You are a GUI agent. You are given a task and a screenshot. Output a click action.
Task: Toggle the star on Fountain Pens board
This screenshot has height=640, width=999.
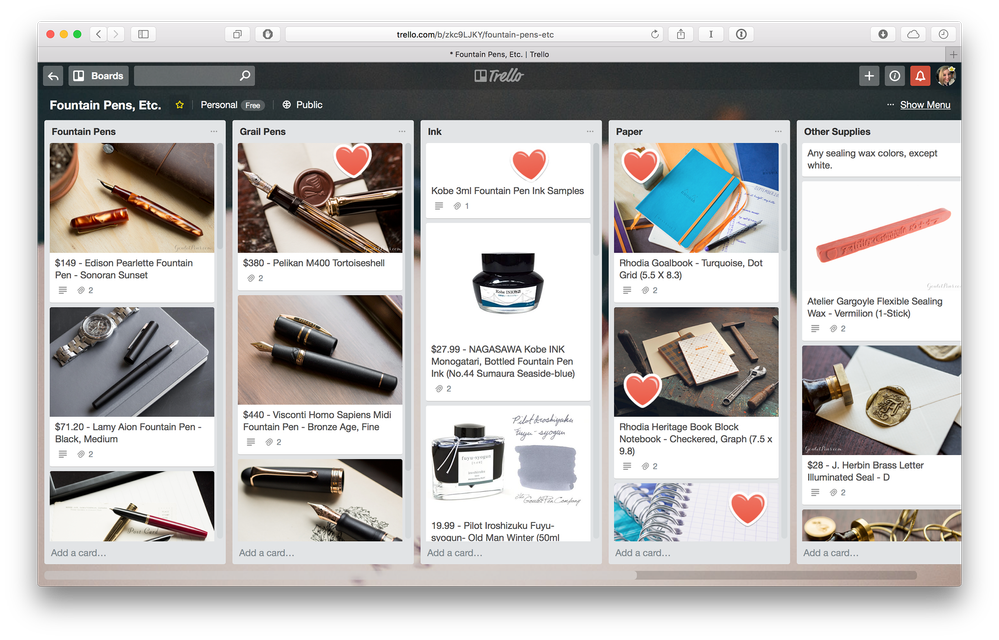pyautogui.click(x=180, y=105)
